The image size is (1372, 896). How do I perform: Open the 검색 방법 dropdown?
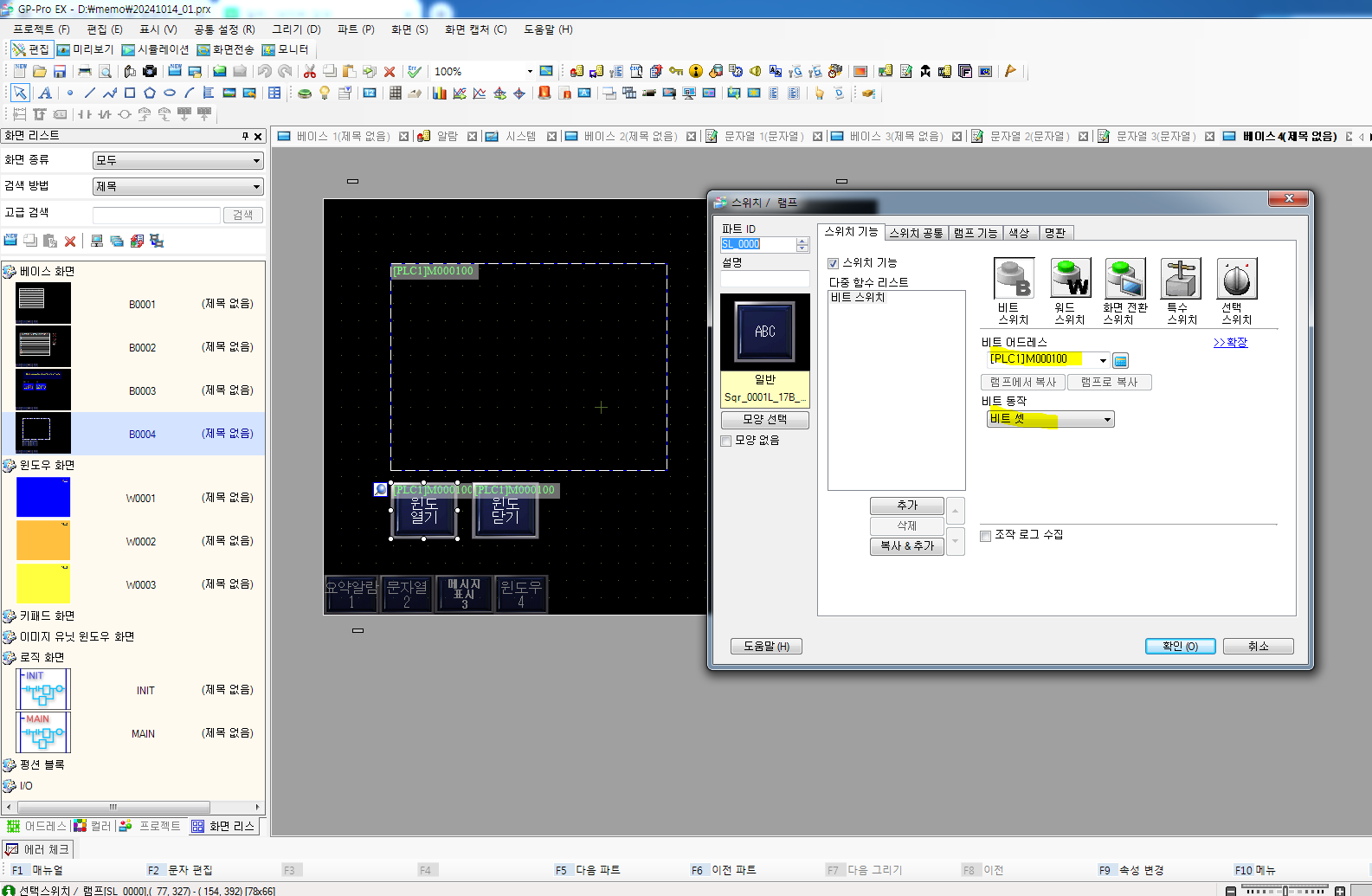click(177, 186)
